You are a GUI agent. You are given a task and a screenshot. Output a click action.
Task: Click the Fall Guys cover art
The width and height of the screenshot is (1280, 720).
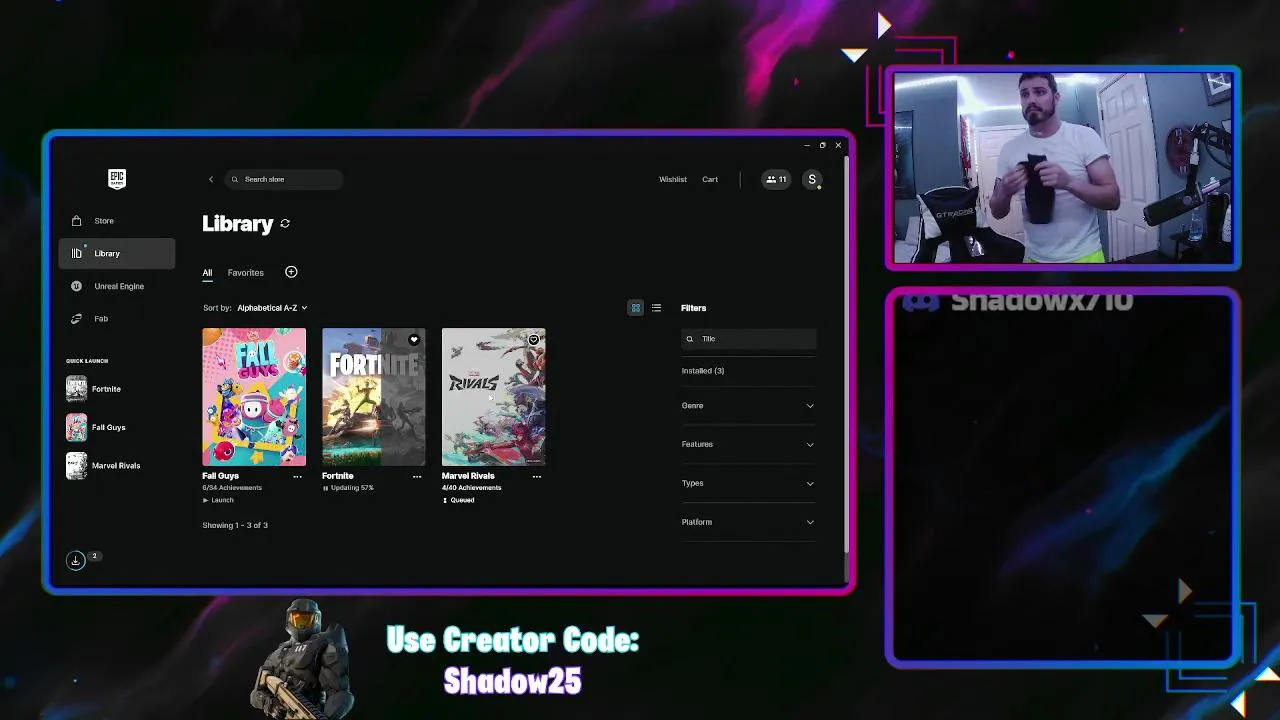coord(254,397)
